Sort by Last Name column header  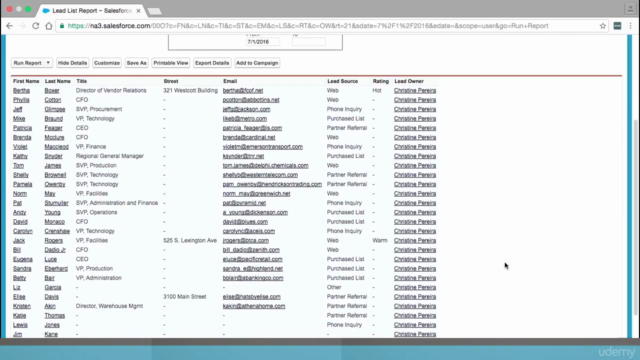58,81
